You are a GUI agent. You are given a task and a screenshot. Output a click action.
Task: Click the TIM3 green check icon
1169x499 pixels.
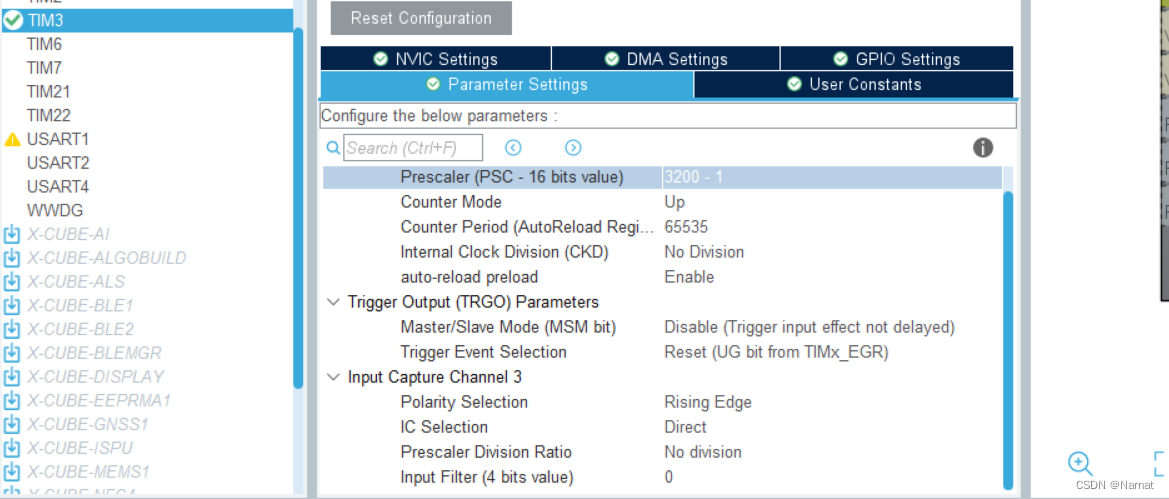(12, 18)
